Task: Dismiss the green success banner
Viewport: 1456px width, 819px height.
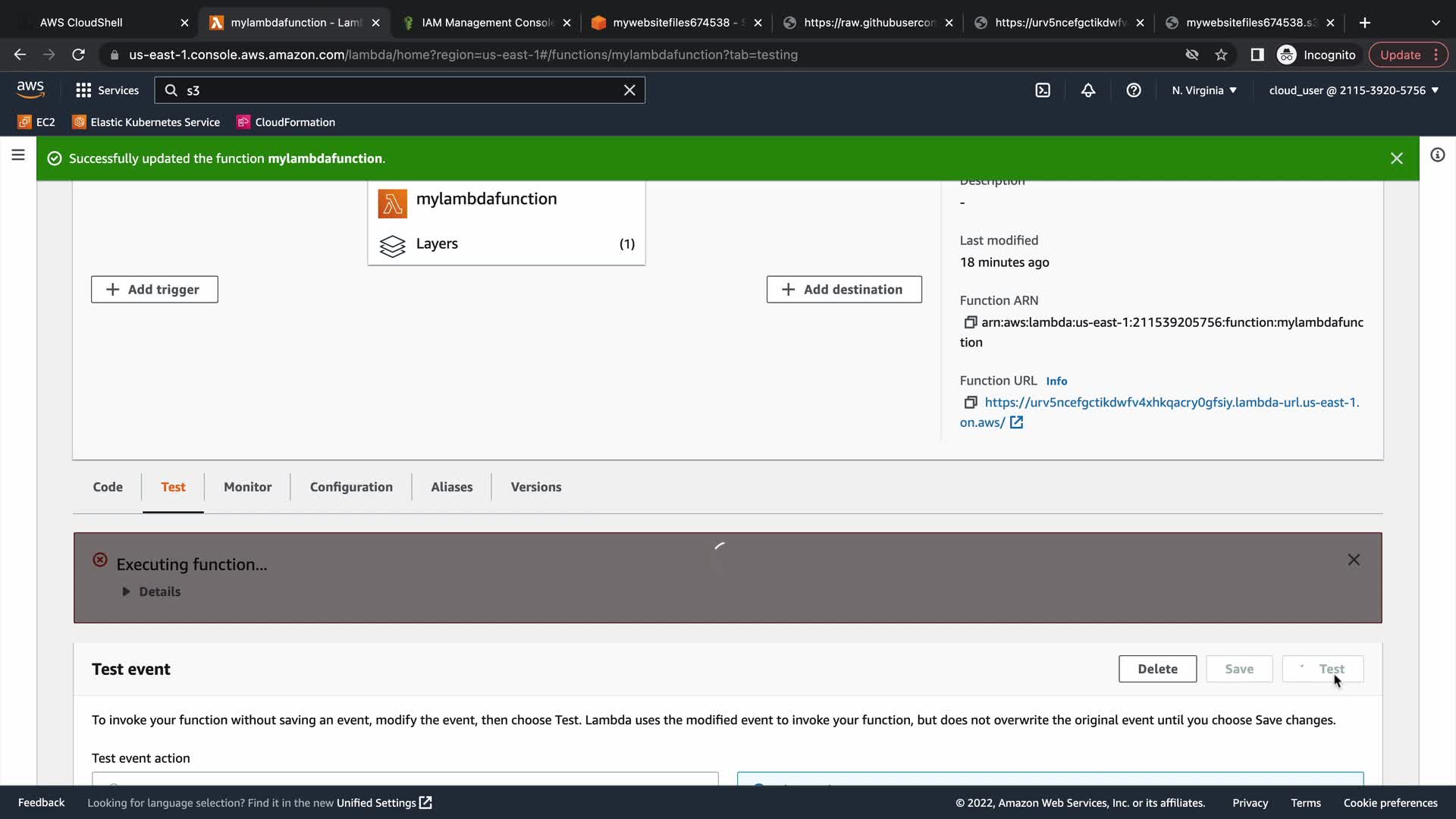Action: tap(1396, 158)
